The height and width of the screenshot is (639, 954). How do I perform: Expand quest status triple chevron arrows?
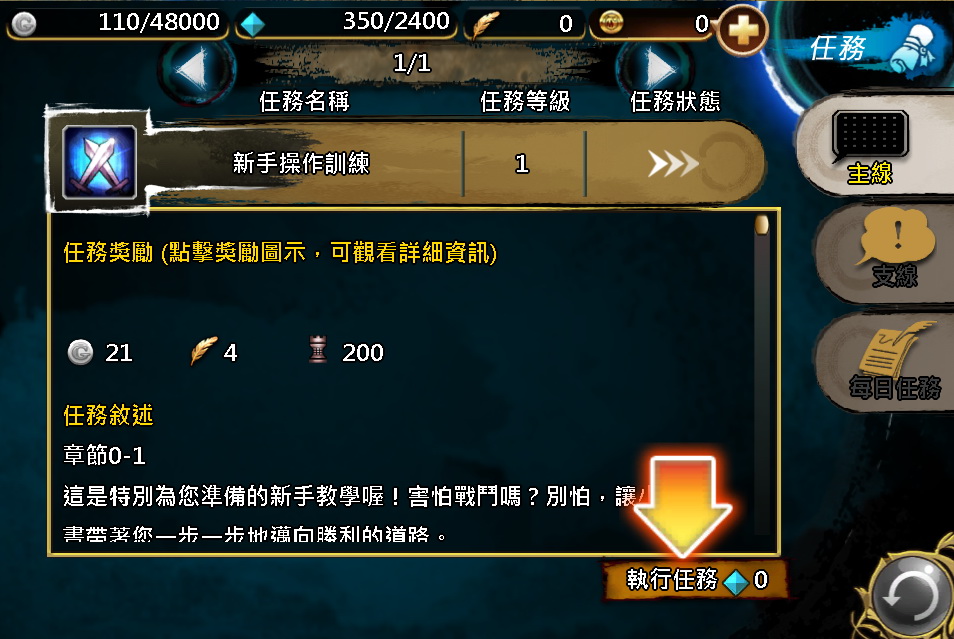tap(673, 164)
